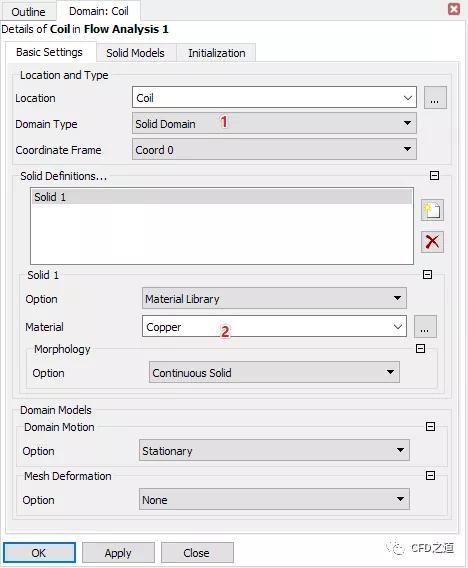Open the Morphology Continuous Solid dropdown
This screenshot has height=568, width=468.
pyautogui.click(x=274, y=372)
